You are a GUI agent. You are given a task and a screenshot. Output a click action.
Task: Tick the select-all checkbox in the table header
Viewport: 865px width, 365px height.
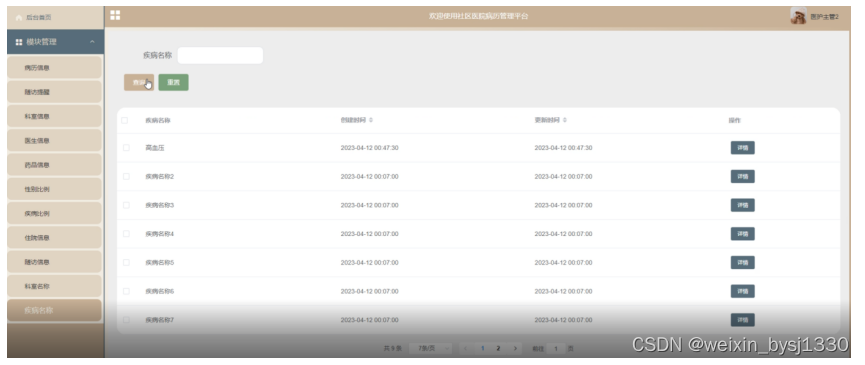tap(125, 120)
